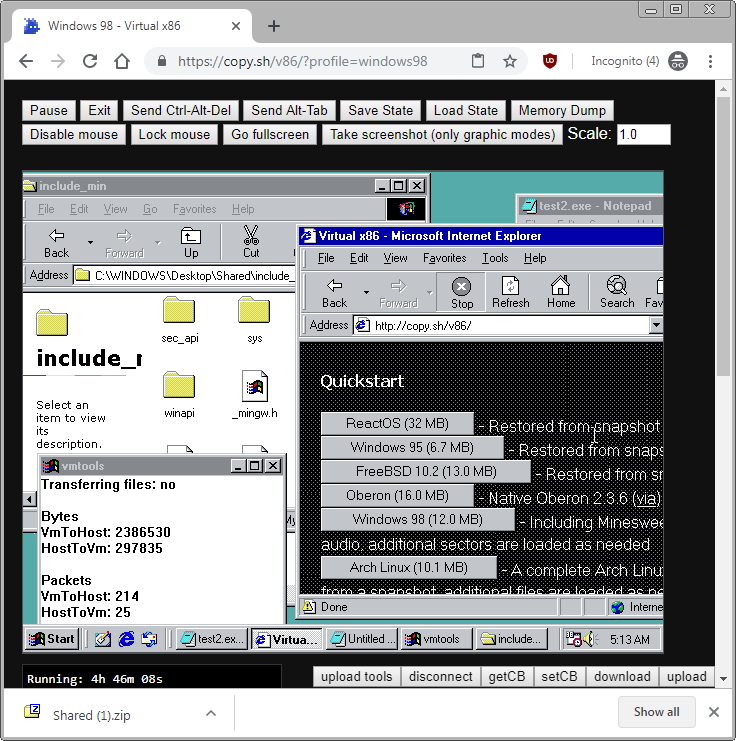Click the test2.exe - Notepad title bar
The height and width of the screenshot is (741, 736).
click(590, 206)
